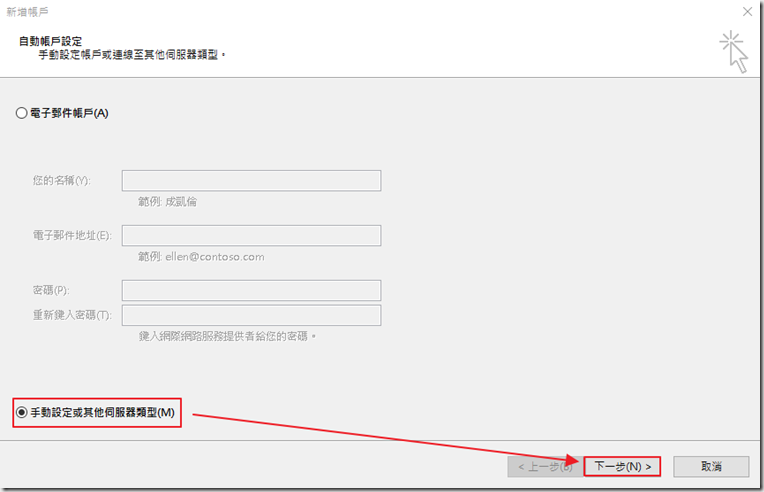Close the 新增帳戶 dialog window
The image size is (764, 492).
coord(747,10)
